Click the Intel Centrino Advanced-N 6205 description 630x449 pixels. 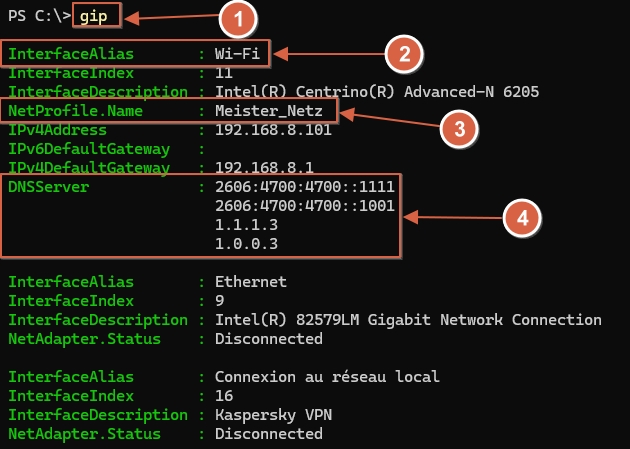click(376, 91)
